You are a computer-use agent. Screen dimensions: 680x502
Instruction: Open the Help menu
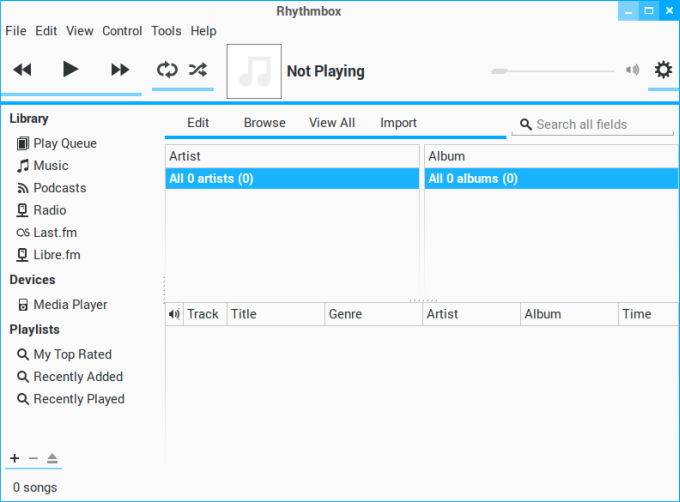(203, 31)
